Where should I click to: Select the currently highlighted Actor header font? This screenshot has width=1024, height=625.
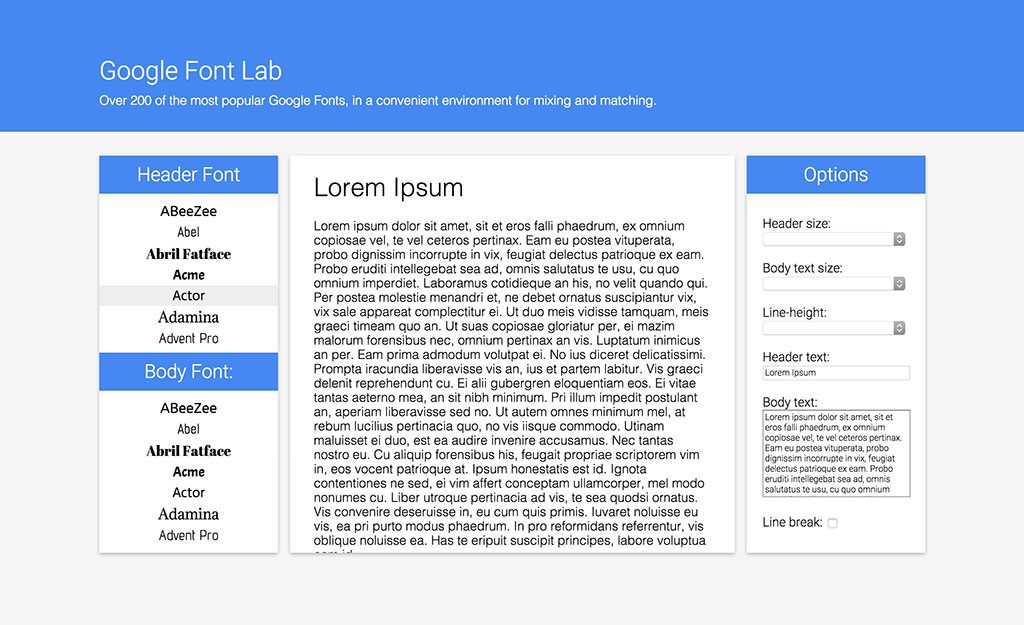tap(188, 295)
